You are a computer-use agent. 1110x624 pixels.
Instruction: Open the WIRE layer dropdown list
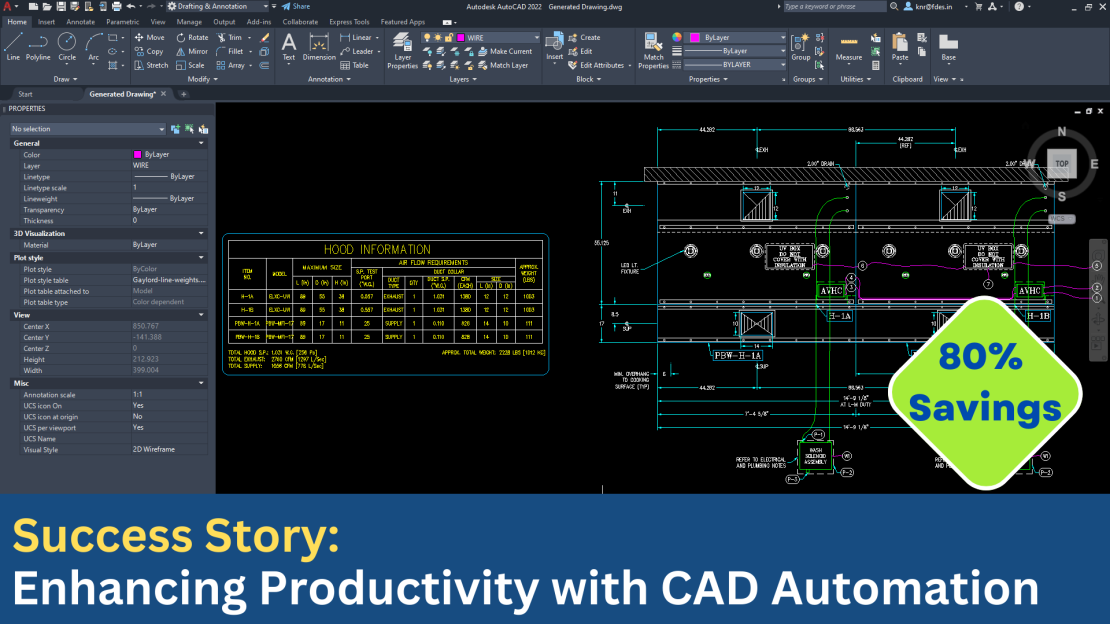tap(537, 37)
